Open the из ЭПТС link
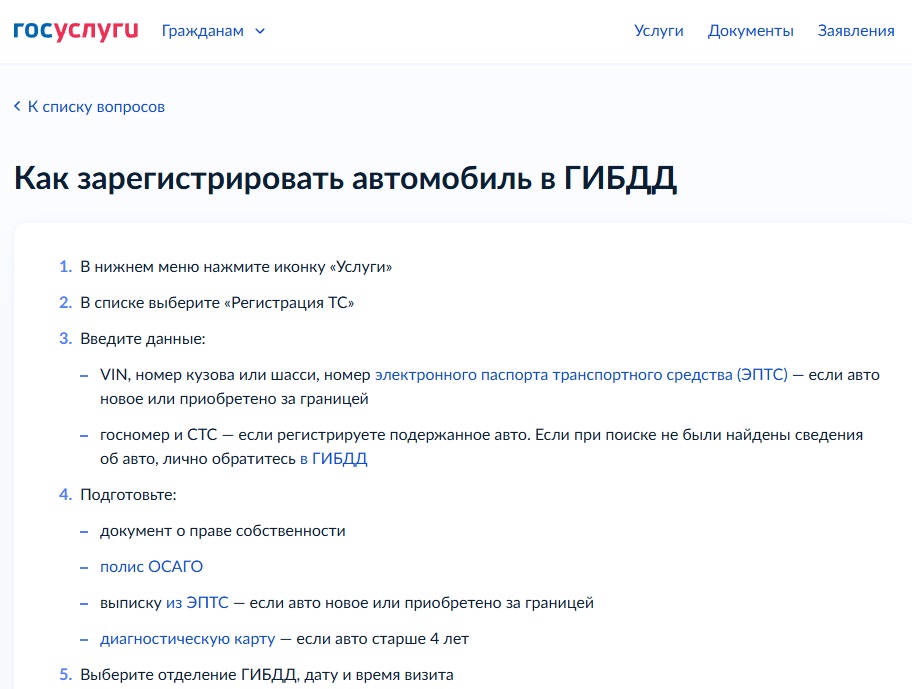This screenshot has height=689, width=912. 197,603
